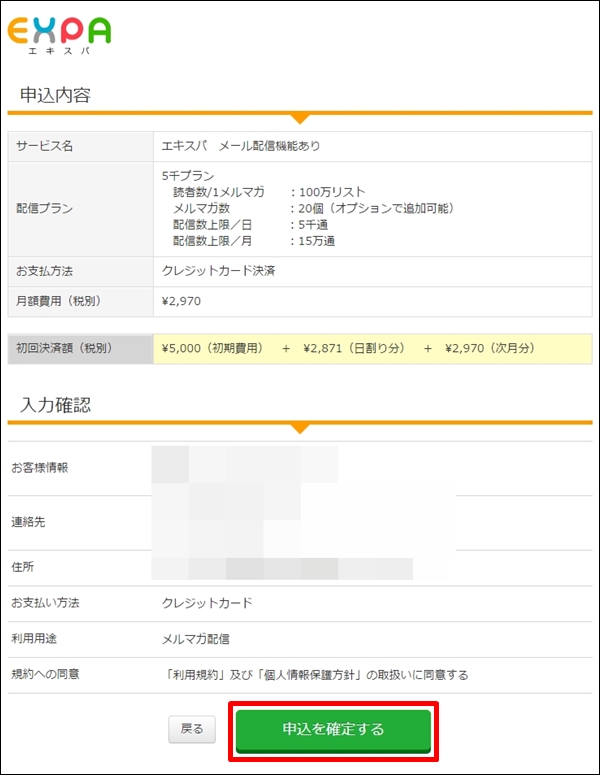Click the 連絡先 row label
Screen dimensions: 600x775
point(28,522)
